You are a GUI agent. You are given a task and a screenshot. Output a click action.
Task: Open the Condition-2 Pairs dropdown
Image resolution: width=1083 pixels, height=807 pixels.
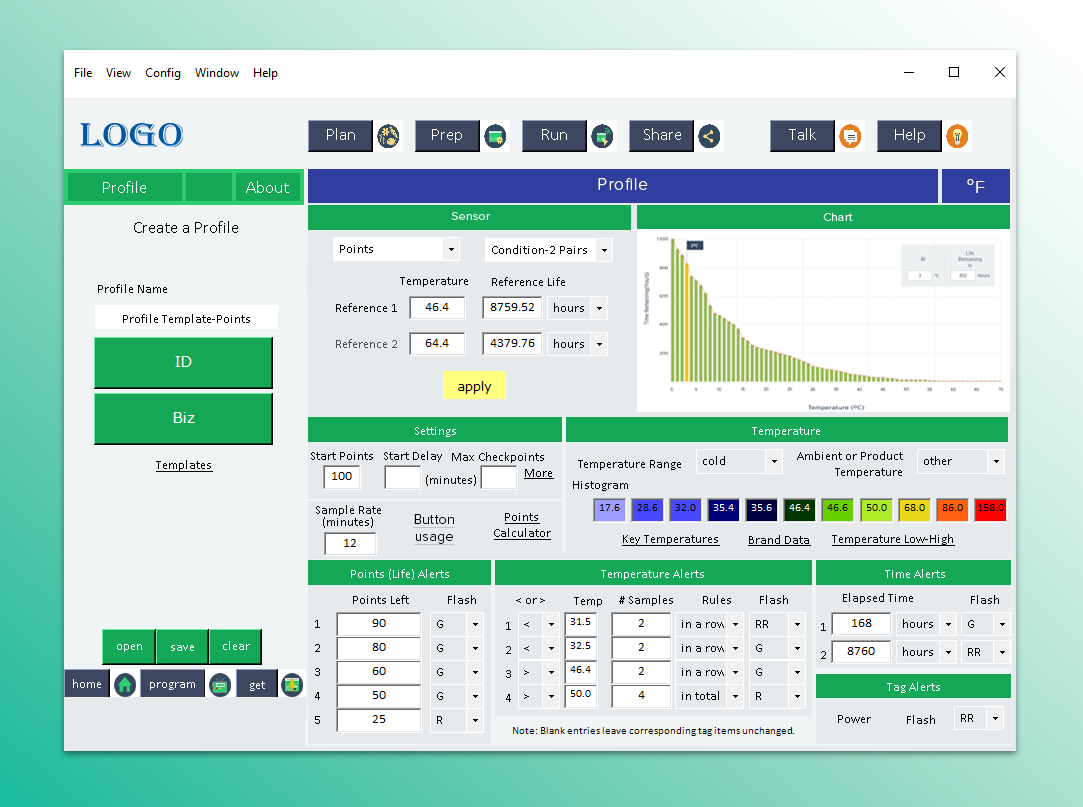click(548, 250)
